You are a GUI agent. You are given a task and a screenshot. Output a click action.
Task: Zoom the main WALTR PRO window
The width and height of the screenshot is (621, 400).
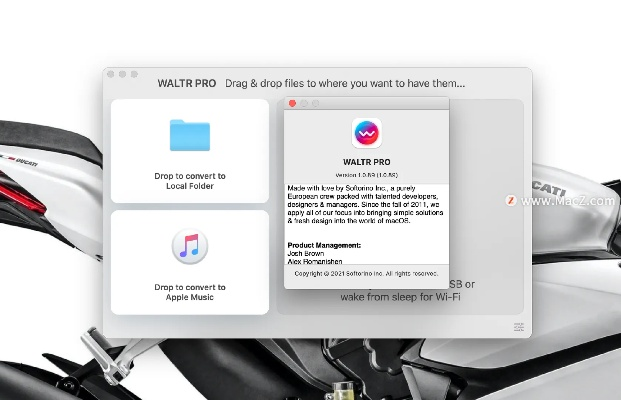pyautogui.click(x=133, y=74)
